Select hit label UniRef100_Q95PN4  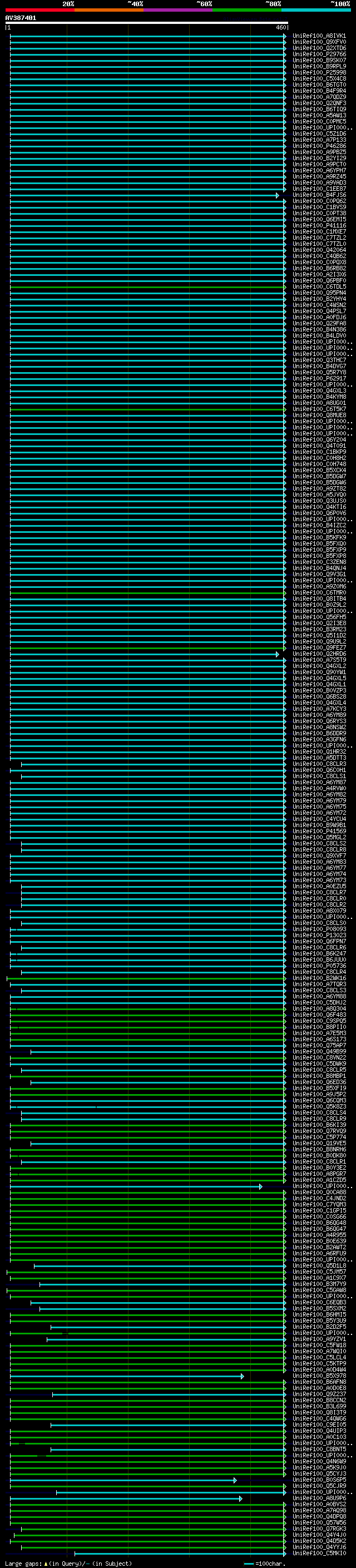point(319,293)
